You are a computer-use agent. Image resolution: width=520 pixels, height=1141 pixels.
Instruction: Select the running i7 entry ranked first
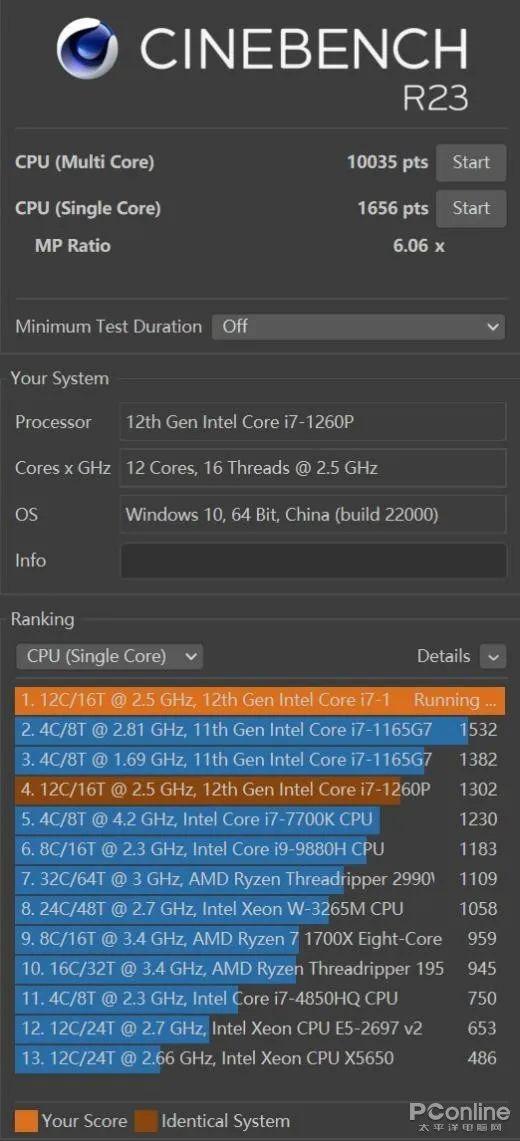click(x=260, y=700)
